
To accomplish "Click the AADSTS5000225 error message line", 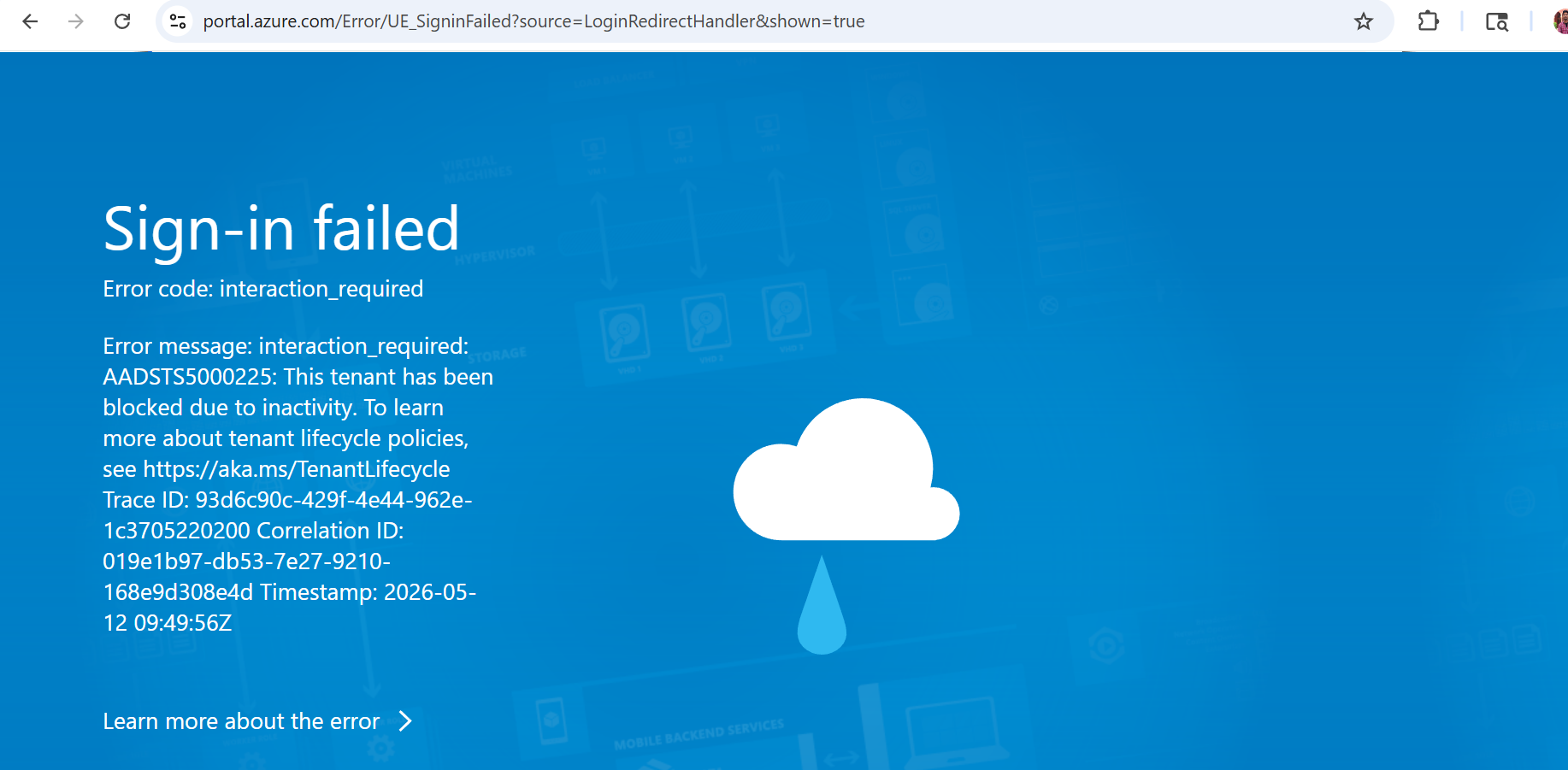I will pyautogui.click(x=298, y=377).
